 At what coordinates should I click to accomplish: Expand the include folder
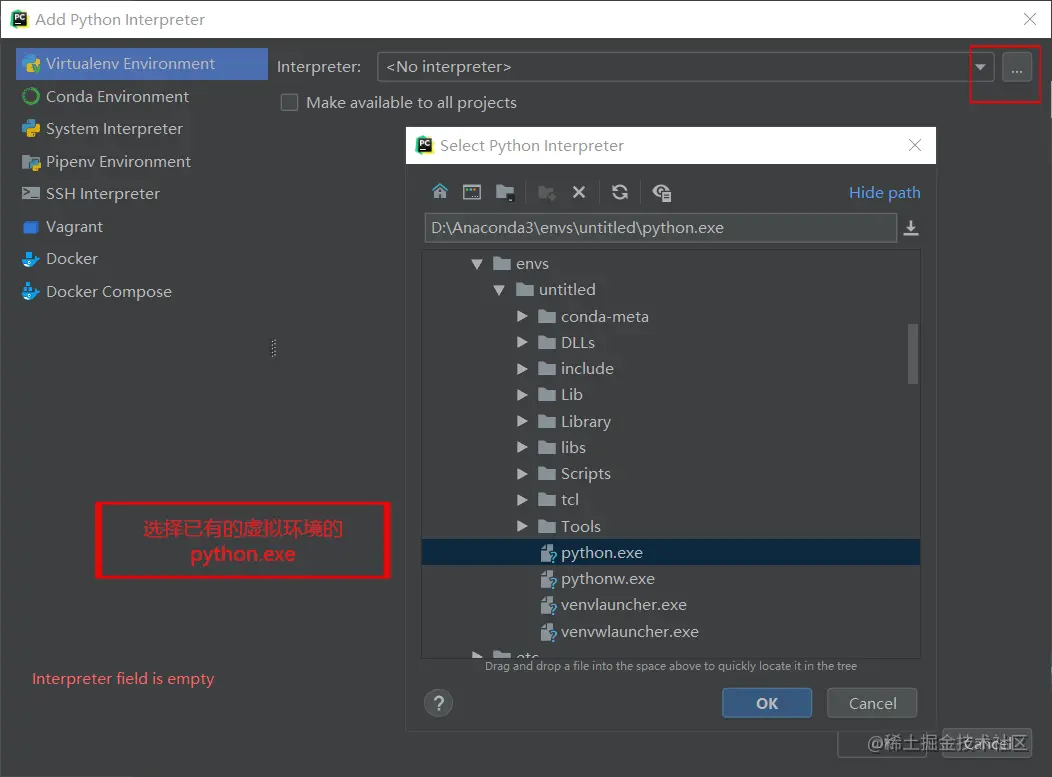coord(522,368)
